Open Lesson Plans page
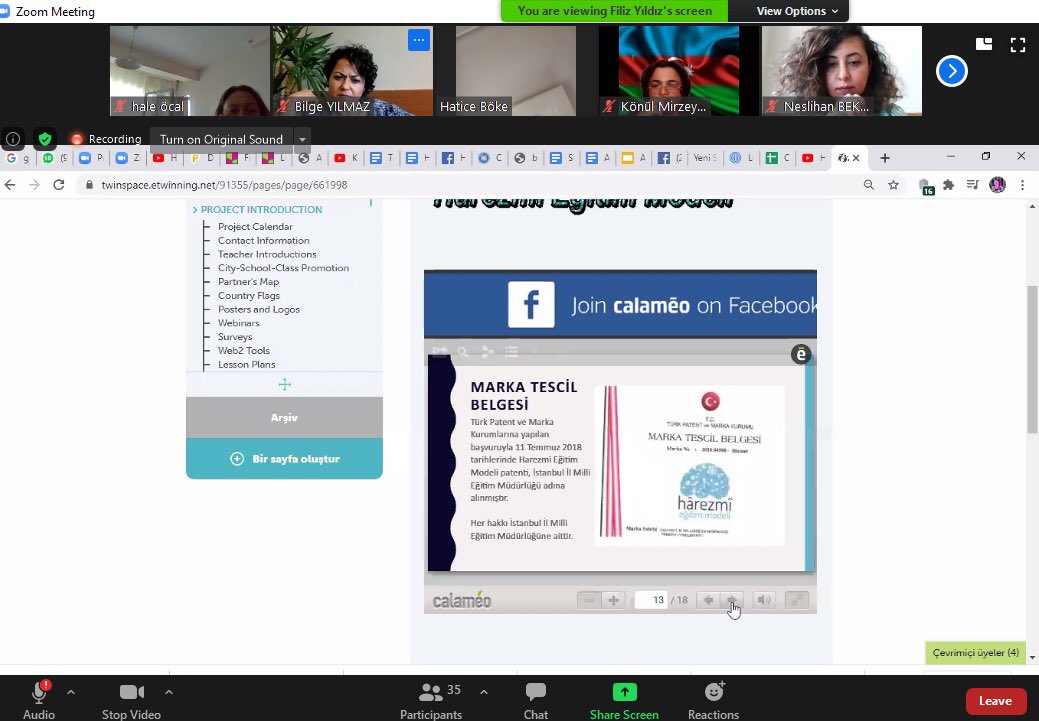 coord(246,364)
